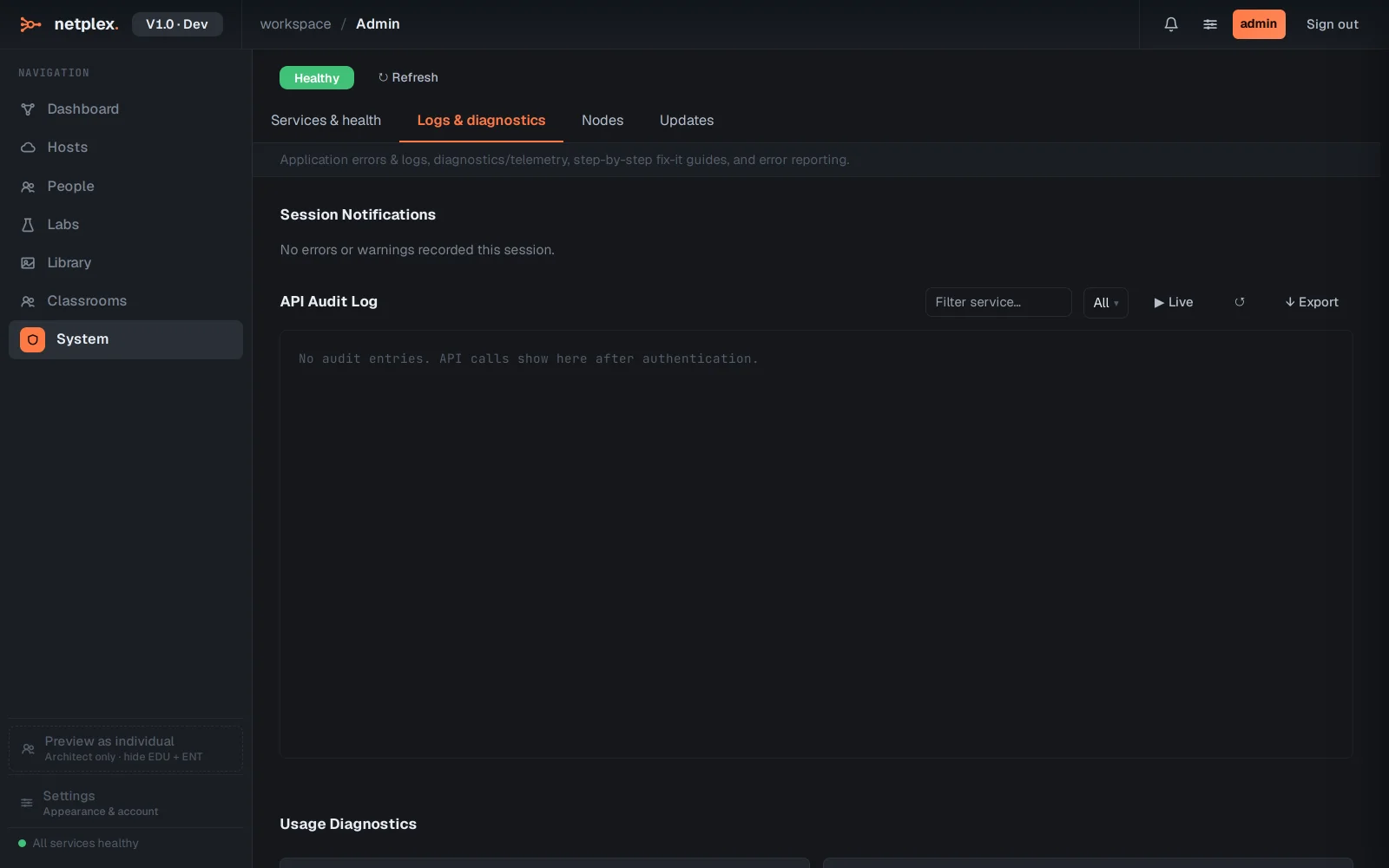The height and width of the screenshot is (868, 1389).
Task: Click the Library image icon
Action: [x=28, y=263]
